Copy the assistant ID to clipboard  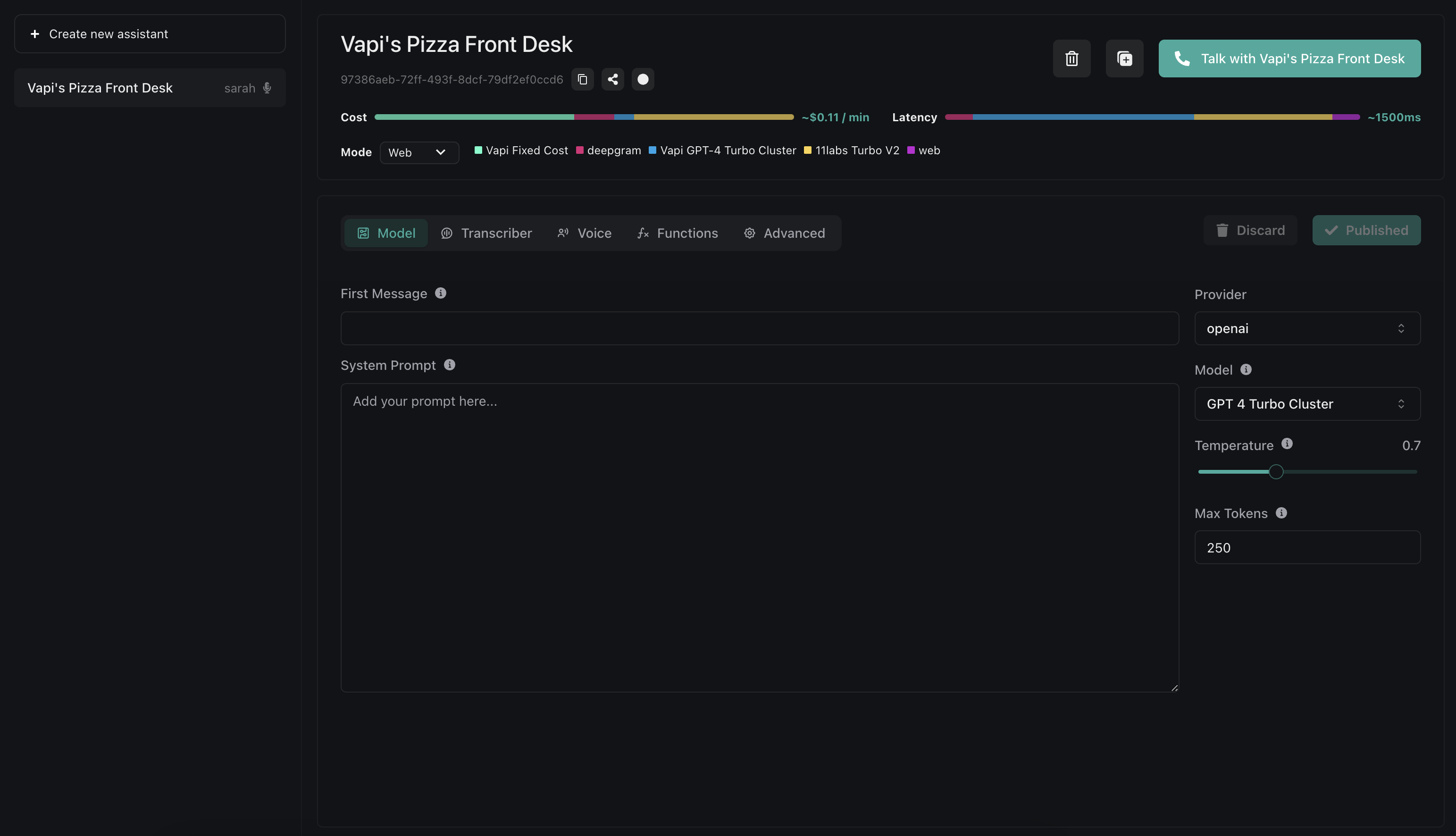click(x=582, y=79)
